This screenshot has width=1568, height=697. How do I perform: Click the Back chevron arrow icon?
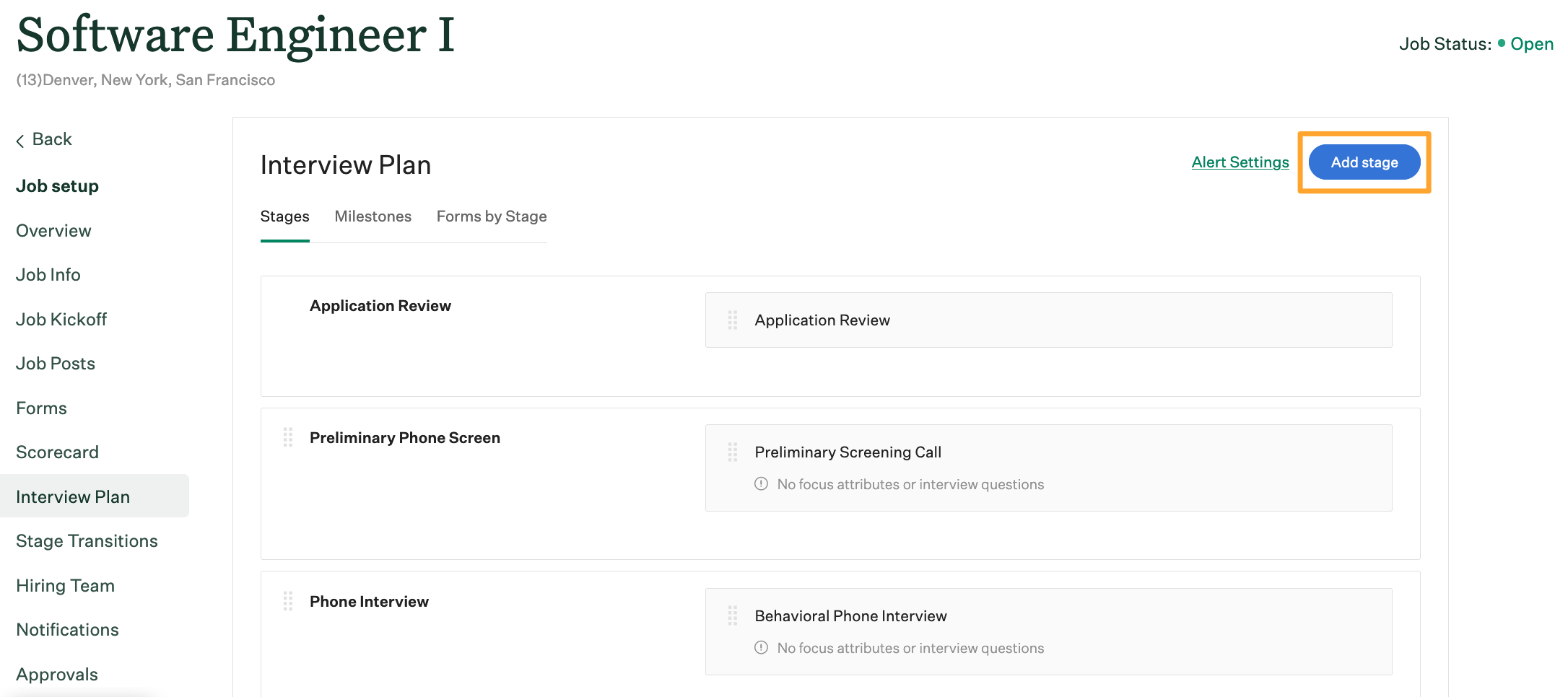20,141
